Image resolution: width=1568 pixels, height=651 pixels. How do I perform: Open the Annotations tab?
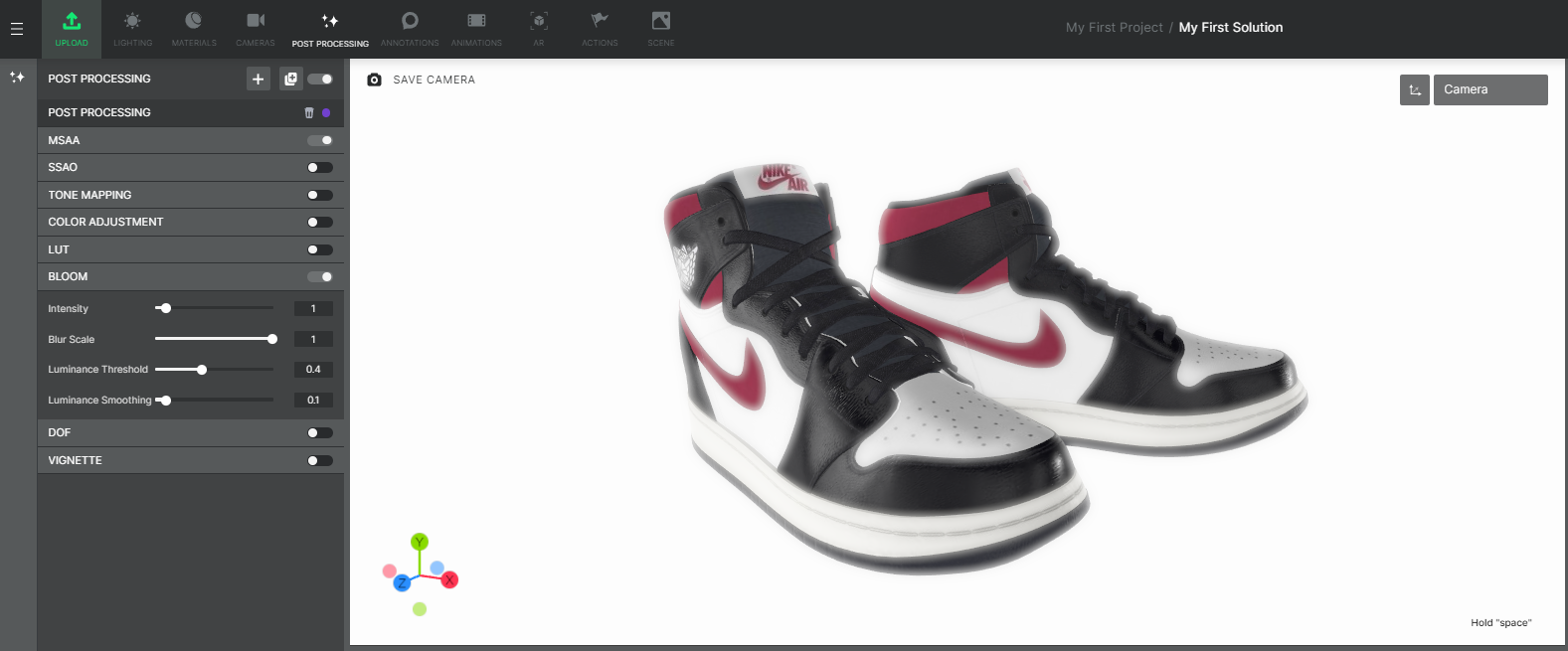click(410, 29)
